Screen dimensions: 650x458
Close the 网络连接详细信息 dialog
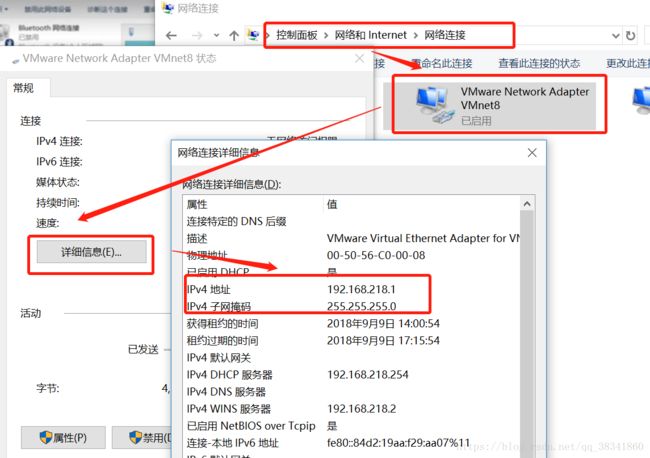click(532, 153)
